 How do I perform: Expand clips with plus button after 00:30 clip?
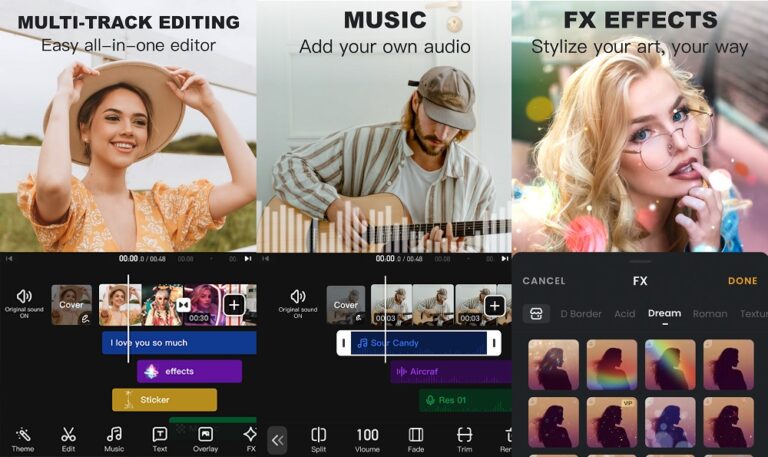234,305
